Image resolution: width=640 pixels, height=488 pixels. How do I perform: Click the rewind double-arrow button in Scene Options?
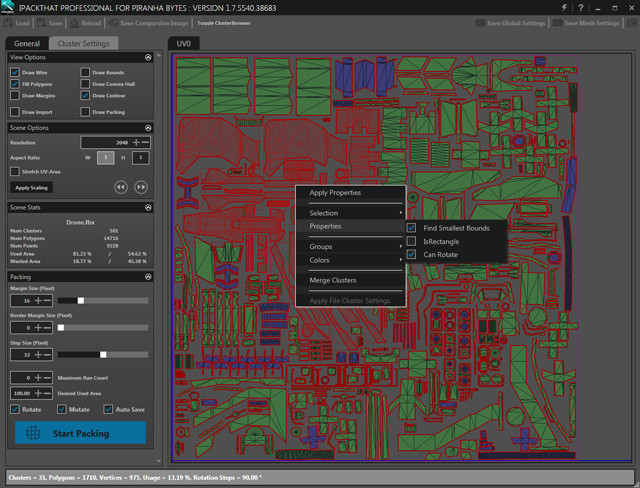pos(120,186)
